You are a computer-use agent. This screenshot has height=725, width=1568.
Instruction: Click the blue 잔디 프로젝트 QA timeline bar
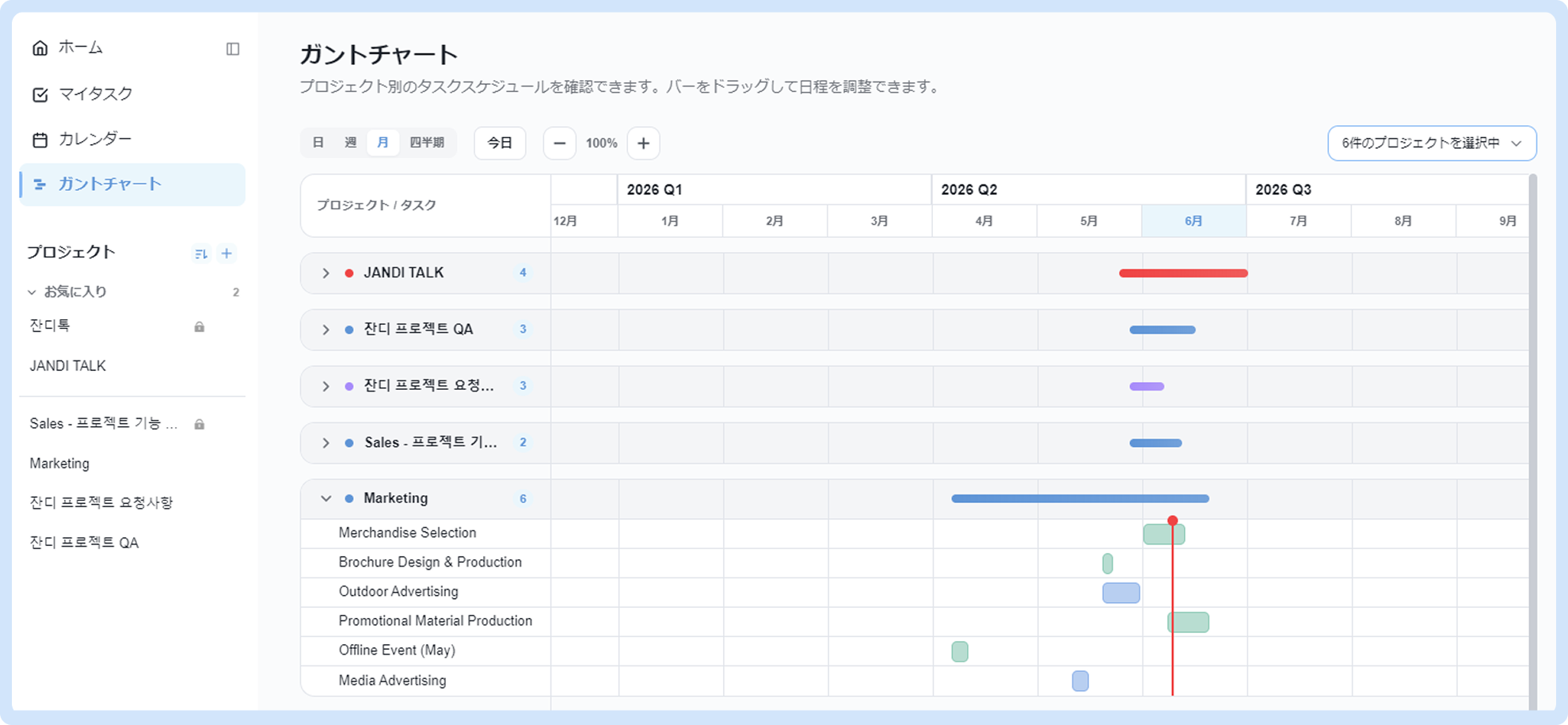[x=1163, y=330]
